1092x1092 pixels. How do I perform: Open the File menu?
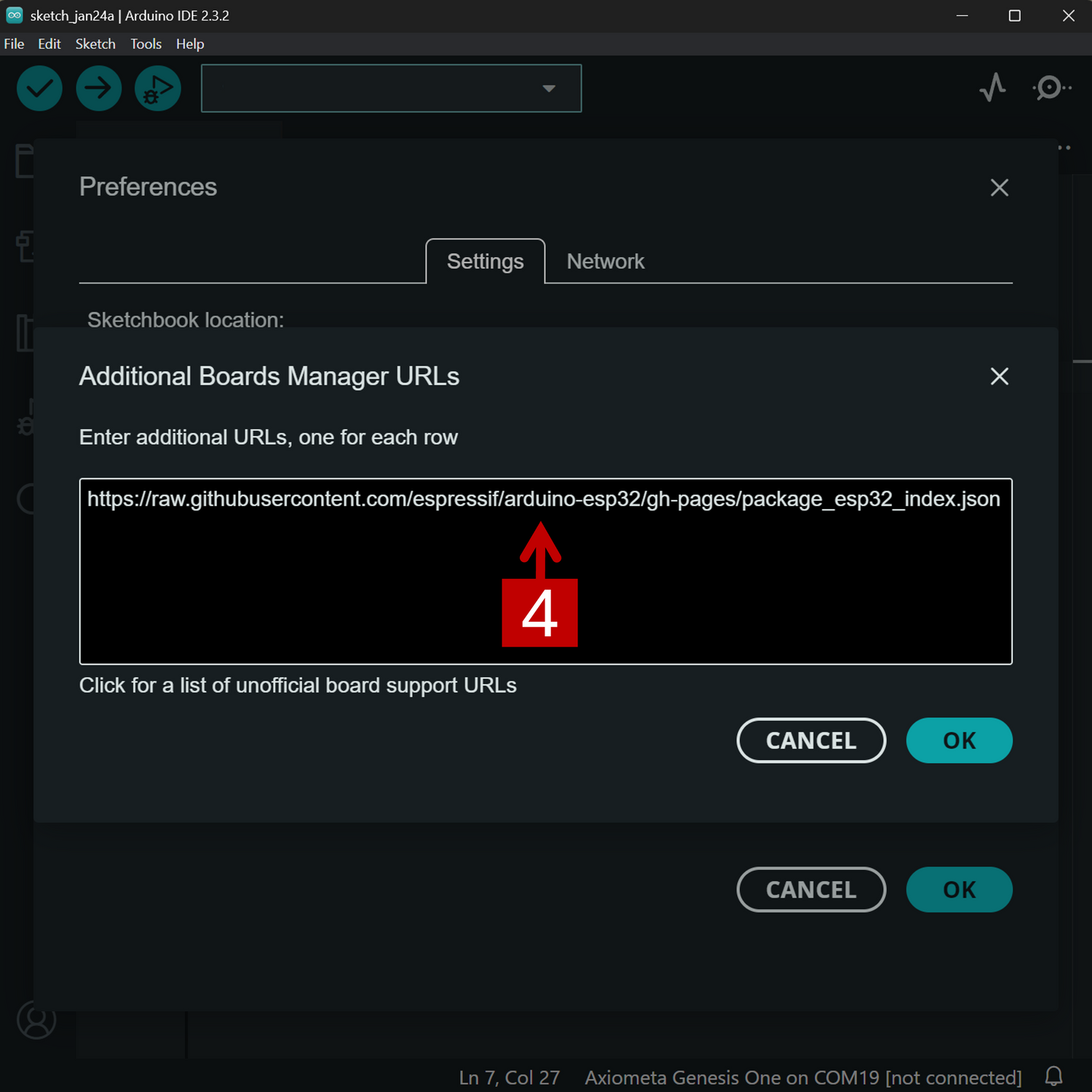[x=14, y=44]
